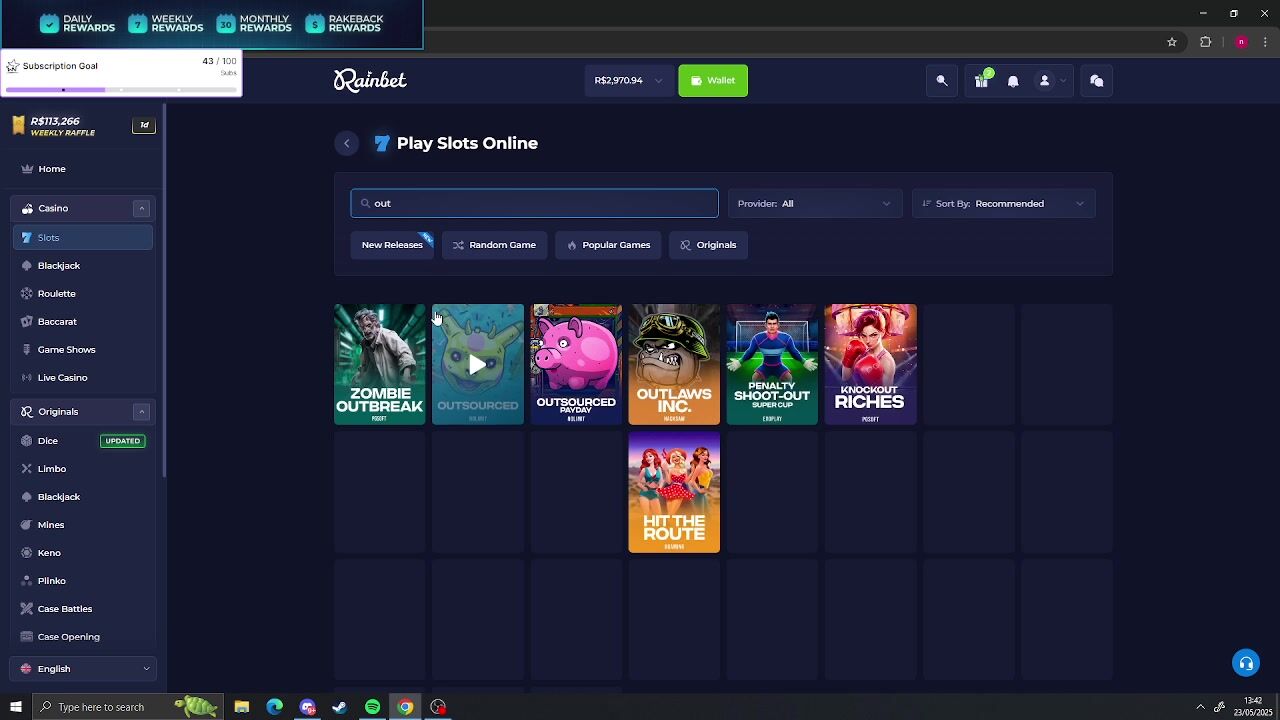This screenshot has height=720, width=1280.
Task: Open the browser extensions puzzle icon
Action: click(1206, 42)
